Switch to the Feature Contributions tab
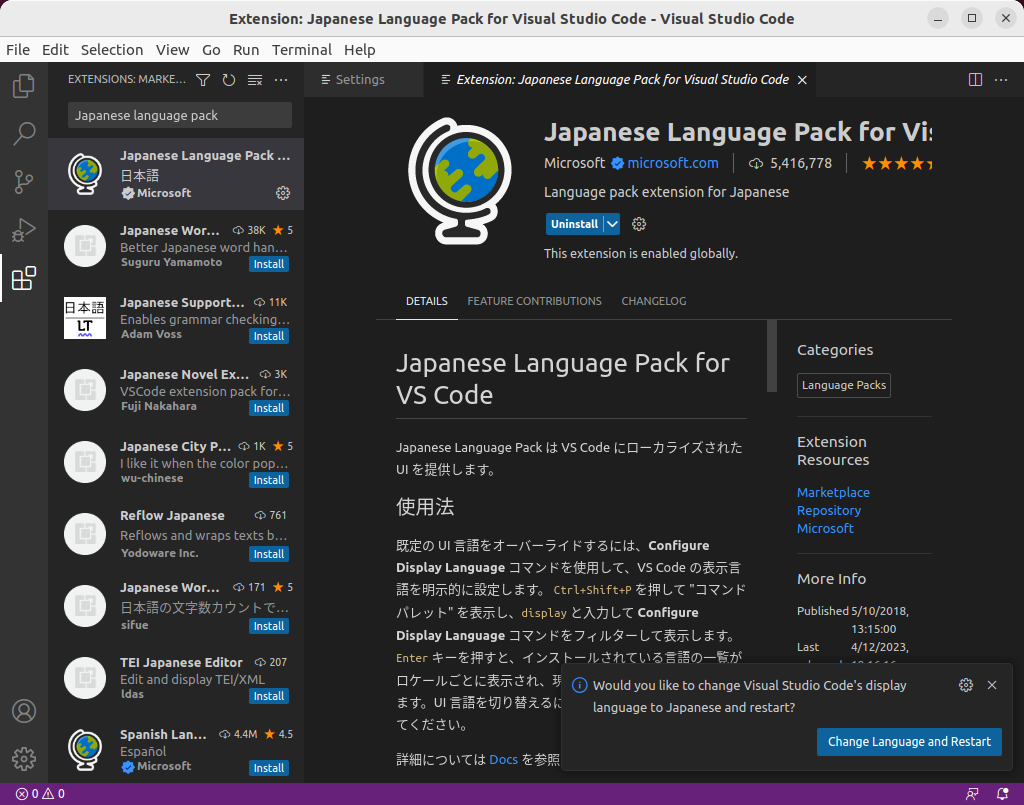The image size is (1024, 805). tap(534, 301)
